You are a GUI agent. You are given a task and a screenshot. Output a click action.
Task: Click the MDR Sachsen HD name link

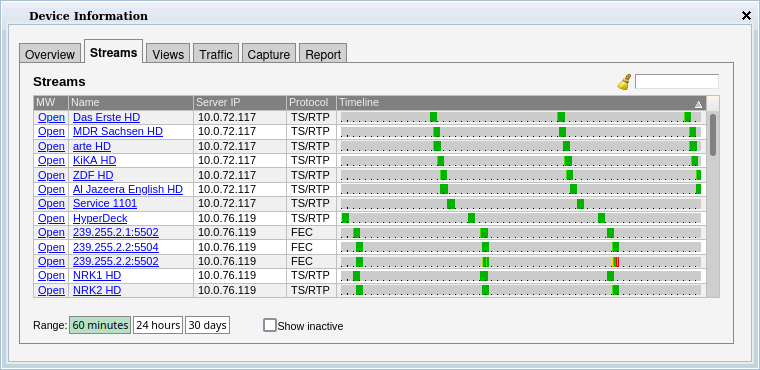[118, 131]
